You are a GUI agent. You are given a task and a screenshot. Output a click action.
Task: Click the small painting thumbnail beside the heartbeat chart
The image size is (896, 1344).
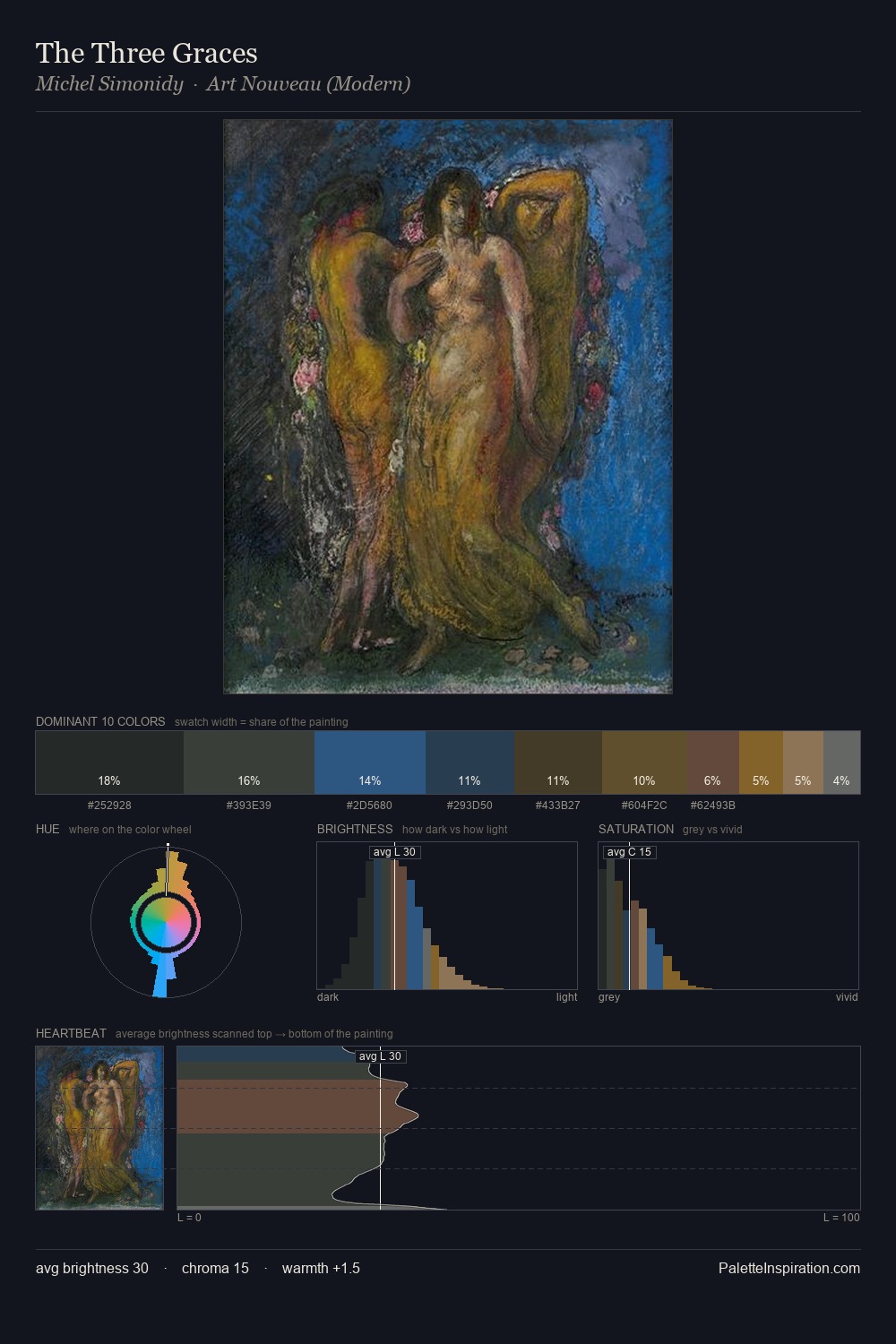(99, 1128)
